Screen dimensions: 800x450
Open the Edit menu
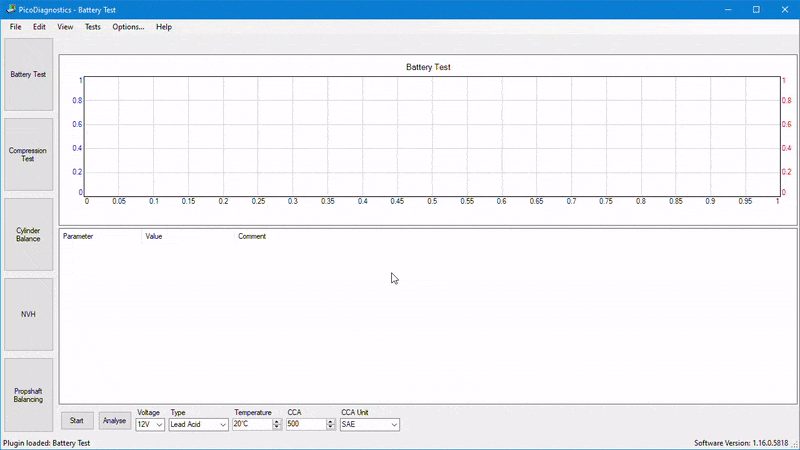click(39, 27)
